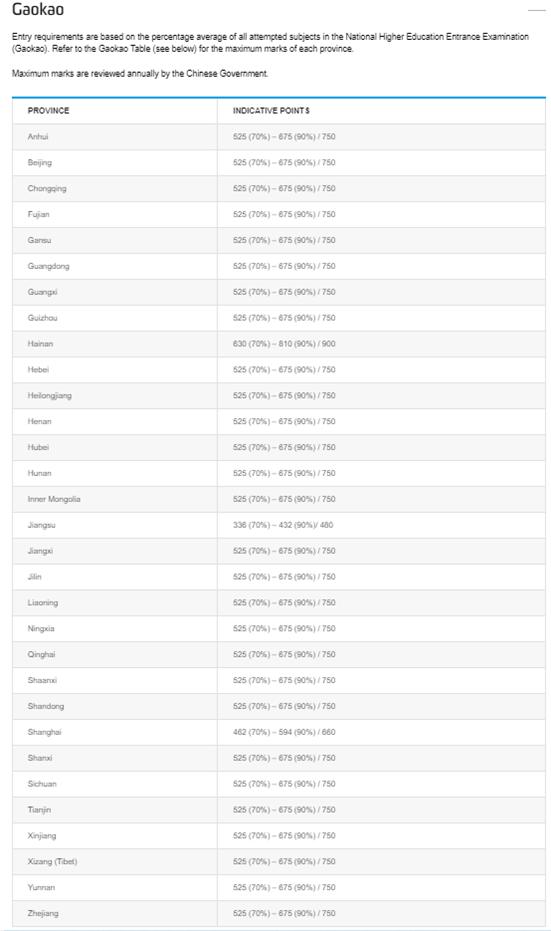Click the paragraph mentioning the Gaokao Table

pyautogui.click(x=270, y=43)
